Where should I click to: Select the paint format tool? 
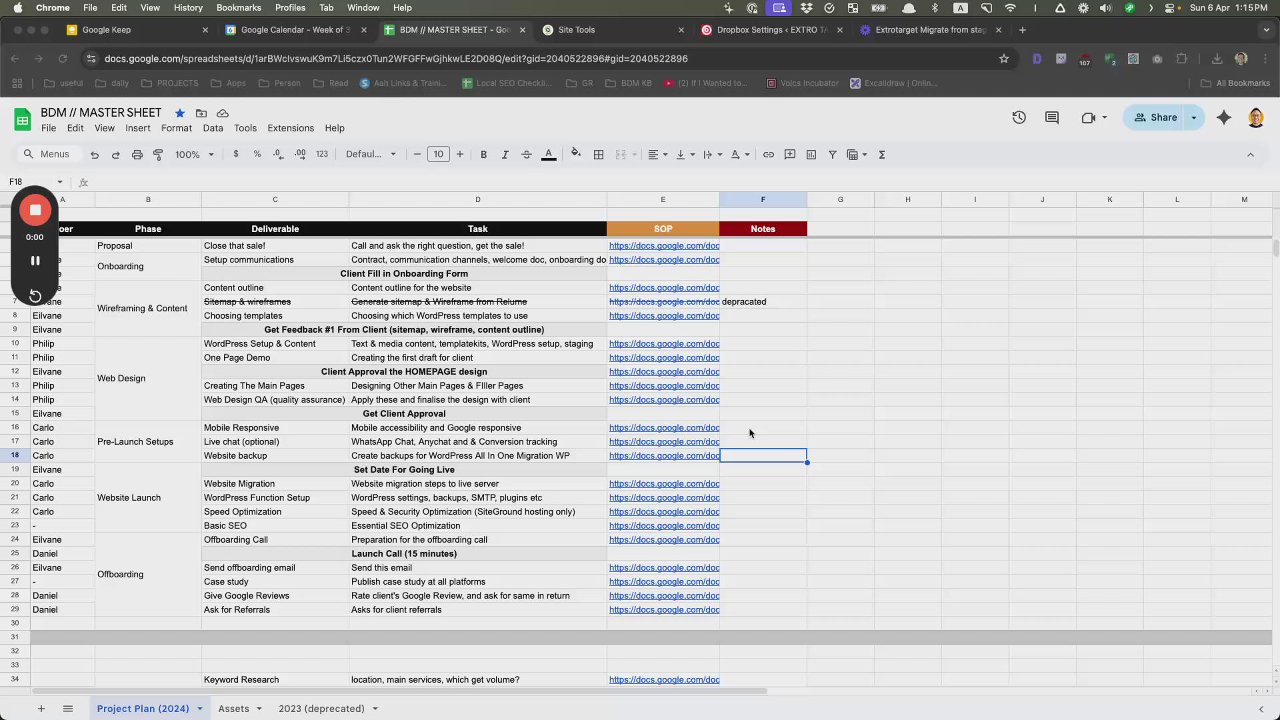[158, 155]
